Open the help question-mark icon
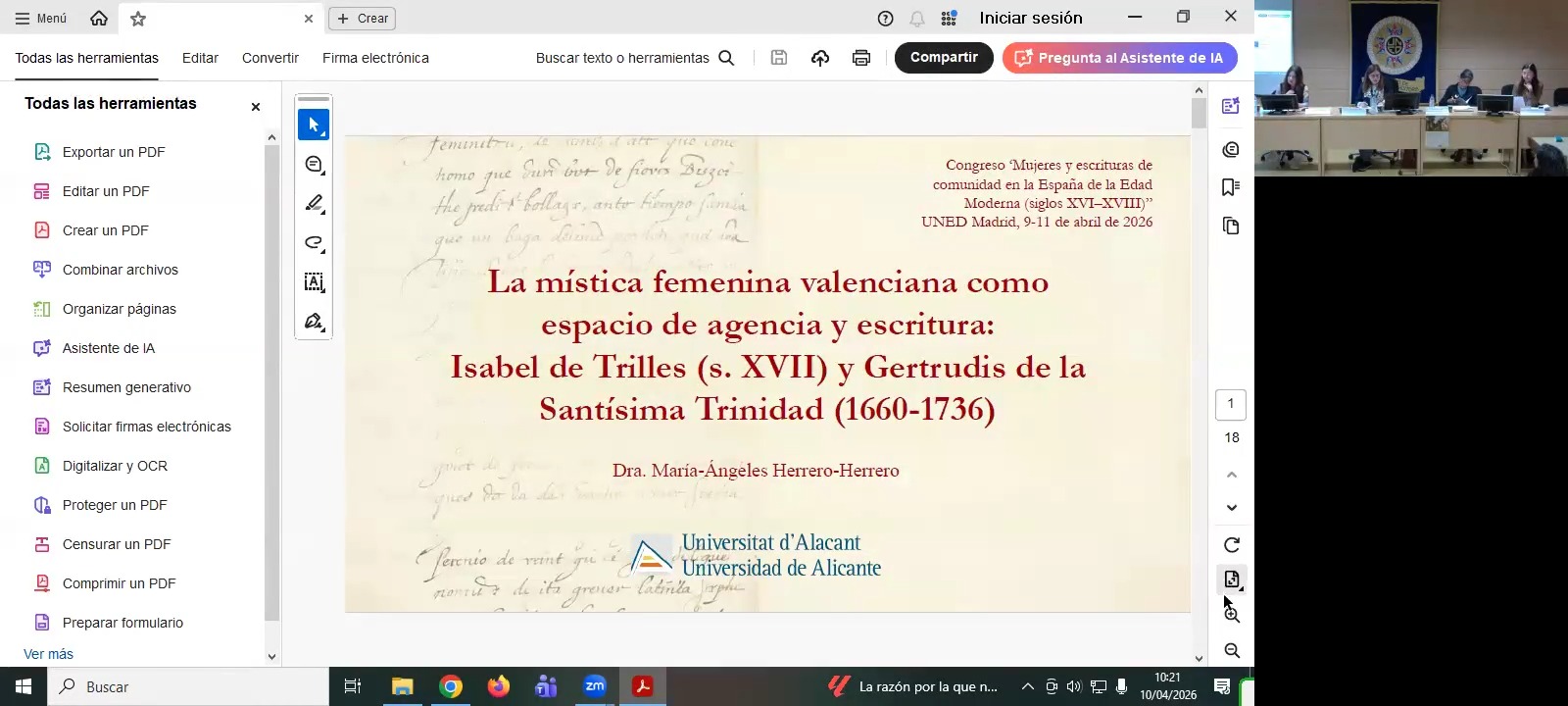 [885, 18]
